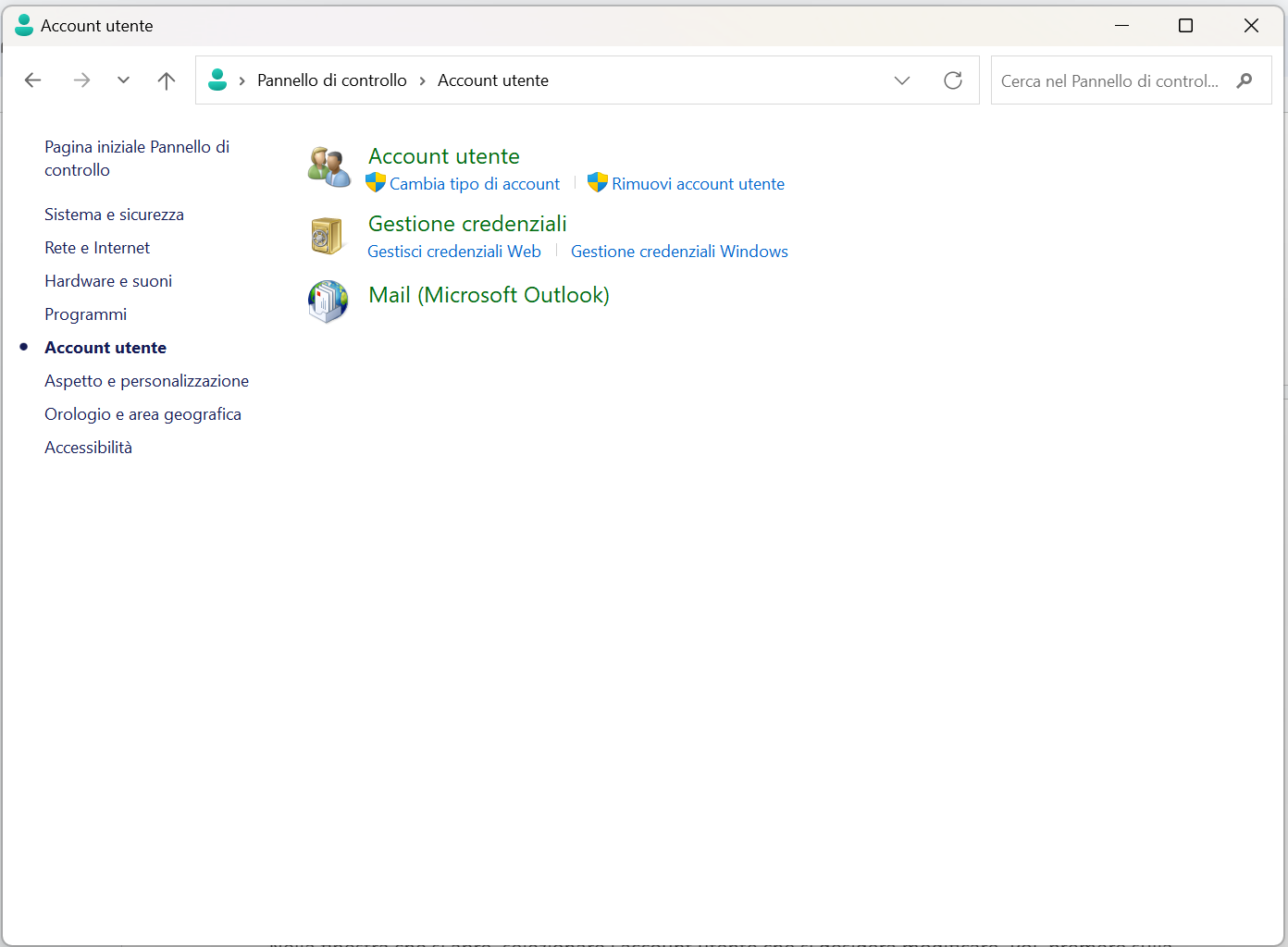Open Cambia tipo di account link
Viewport: 1288px width, 947px height.
coord(474,184)
